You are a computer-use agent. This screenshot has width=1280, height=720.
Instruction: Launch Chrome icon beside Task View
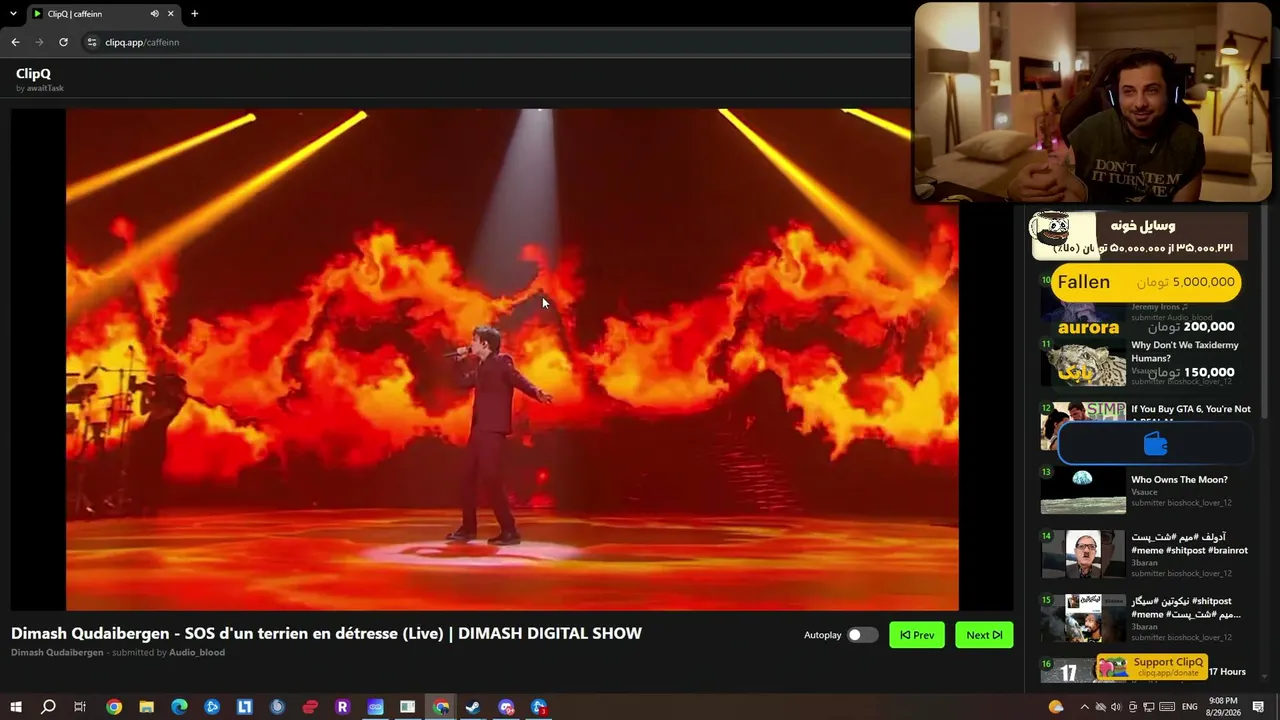tap(114, 707)
